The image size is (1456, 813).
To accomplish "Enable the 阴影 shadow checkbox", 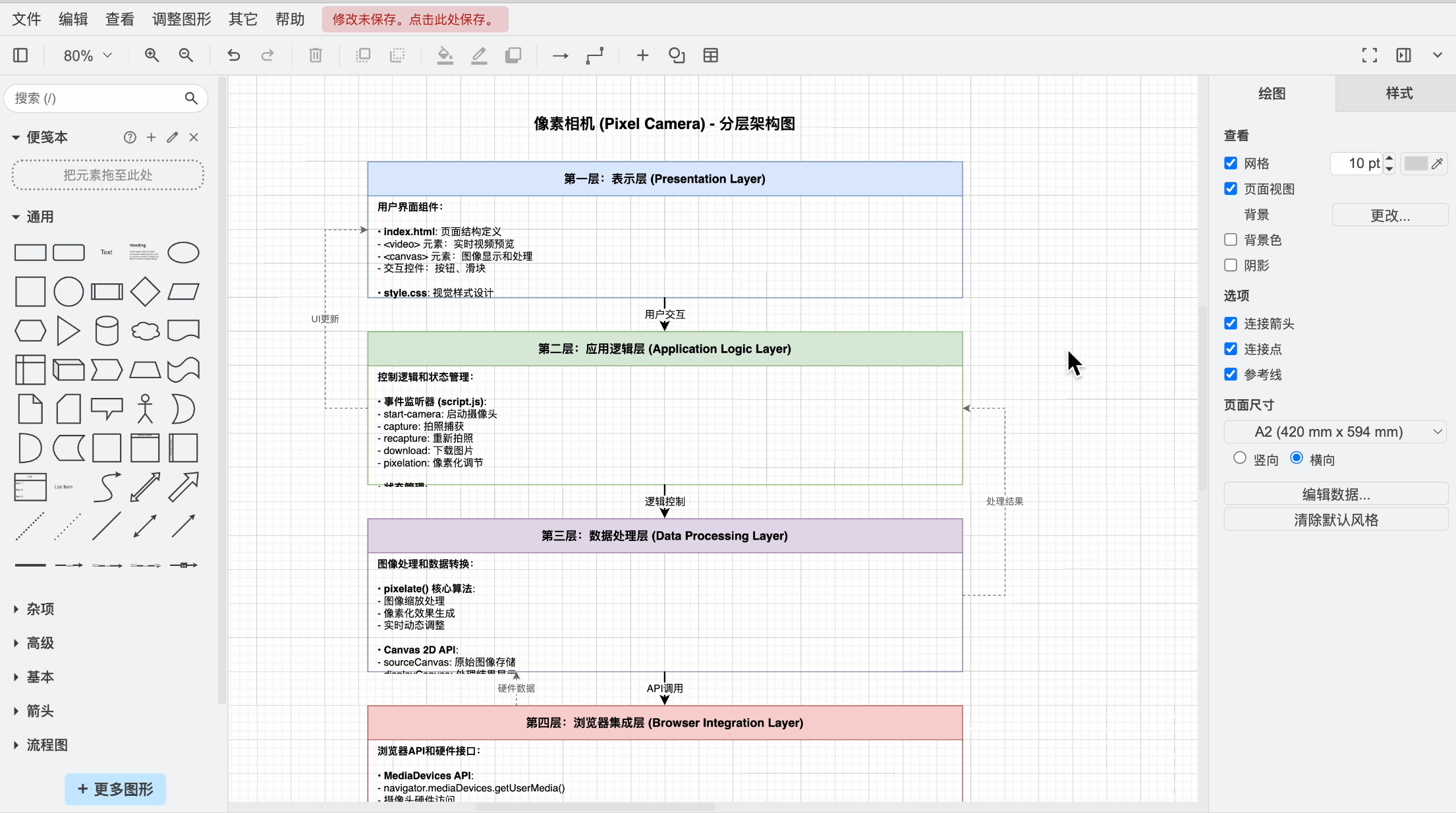I will pyautogui.click(x=1230, y=265).
